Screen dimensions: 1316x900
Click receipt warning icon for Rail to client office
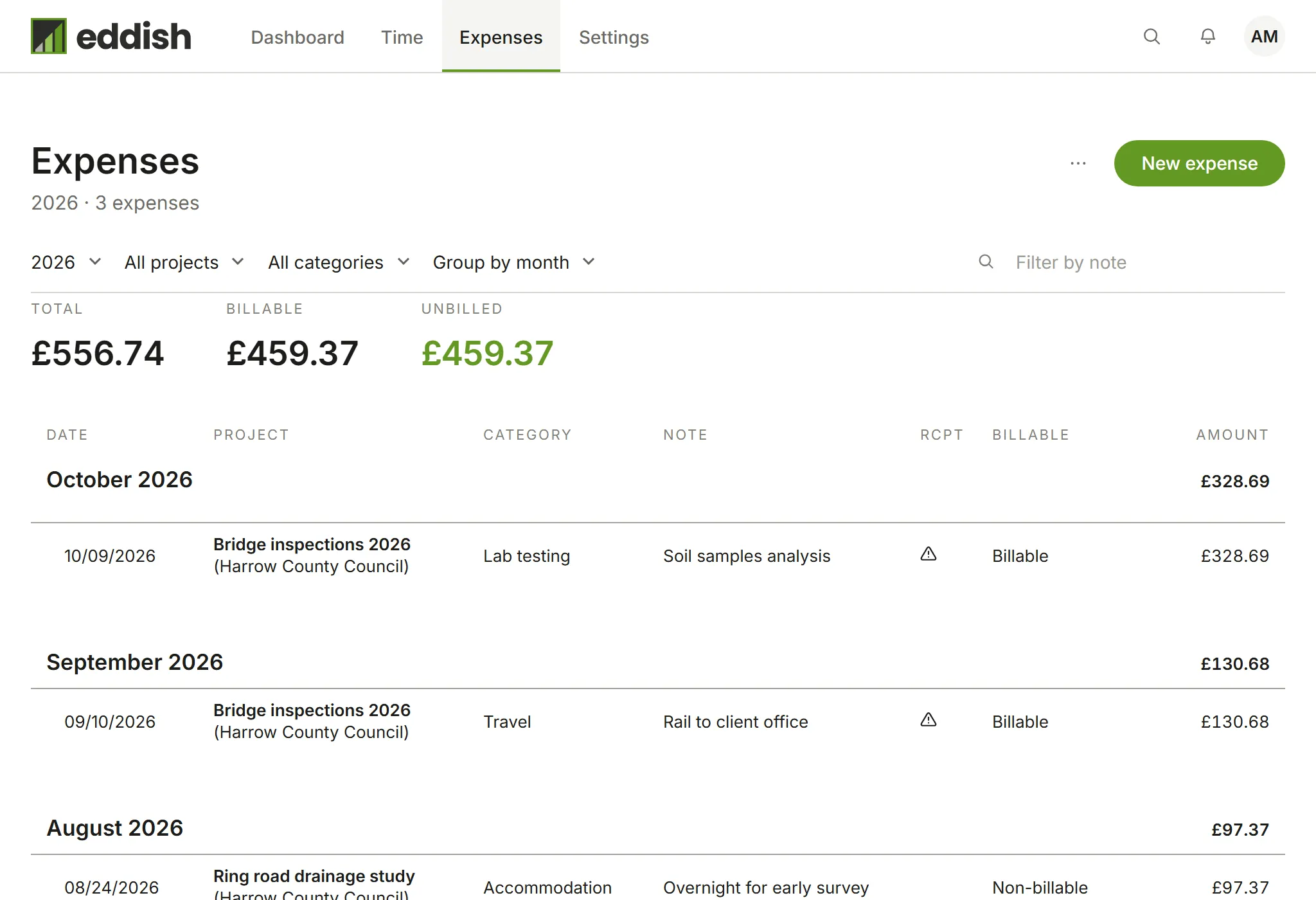[929, 720]
